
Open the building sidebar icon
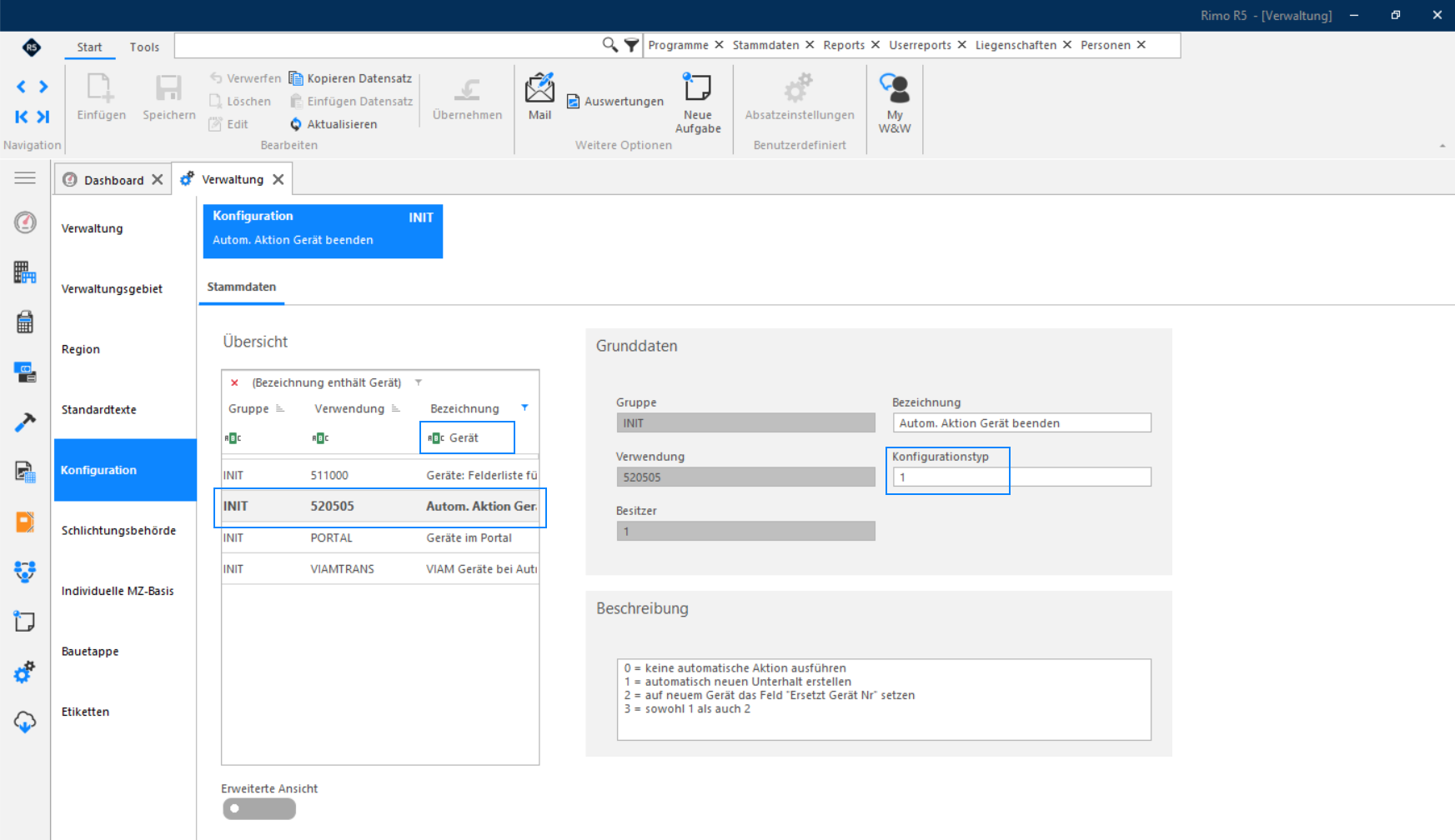pos(25,272)
